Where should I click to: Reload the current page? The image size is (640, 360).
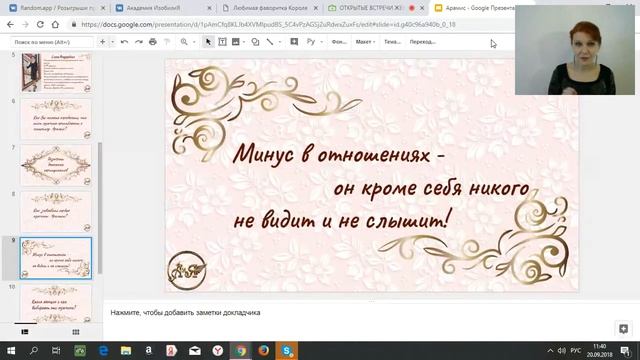pyautogui.click(x=40, y=24)
